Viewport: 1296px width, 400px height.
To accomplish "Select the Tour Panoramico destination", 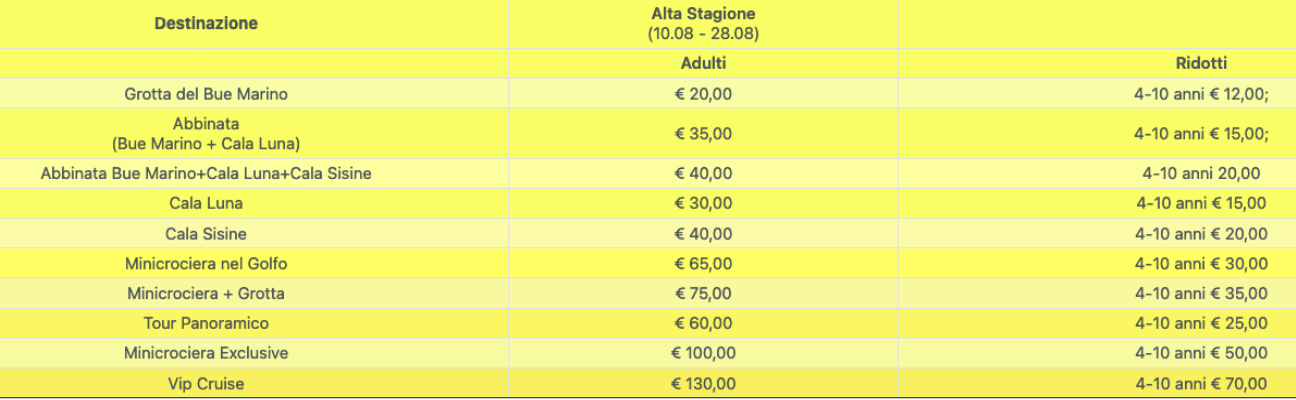I will tap(206, 324).
